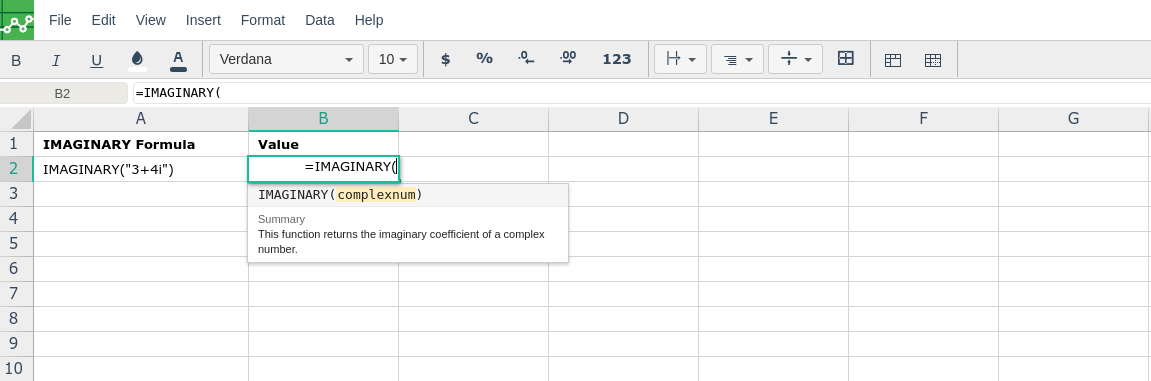Expand the Verdana font dropdown
The height and width of the screenshot is (381, 1151).
click(286, 59)
